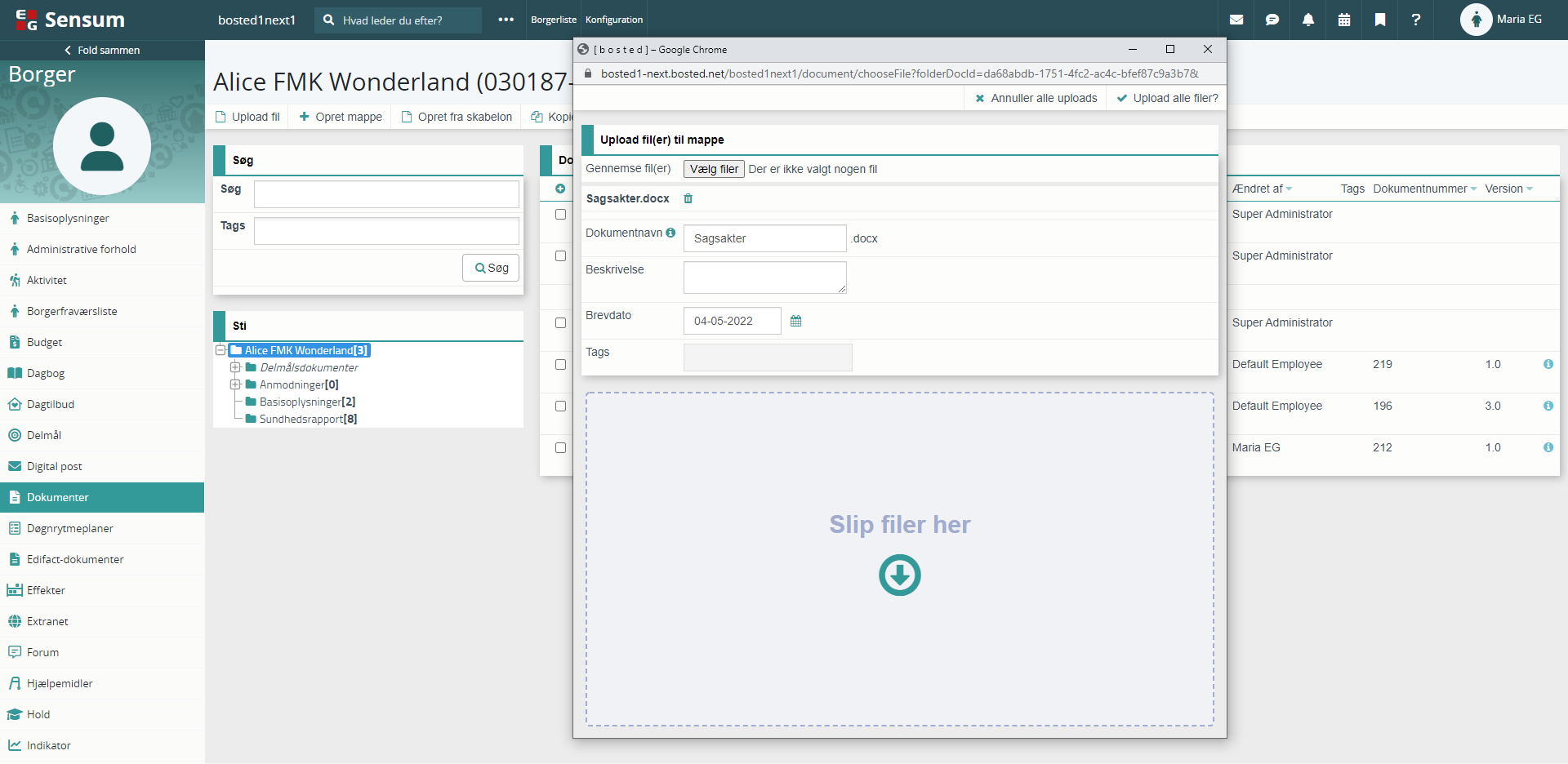
Task: Click info icon in document 196 row
Action: click(x=1548, y=406)
